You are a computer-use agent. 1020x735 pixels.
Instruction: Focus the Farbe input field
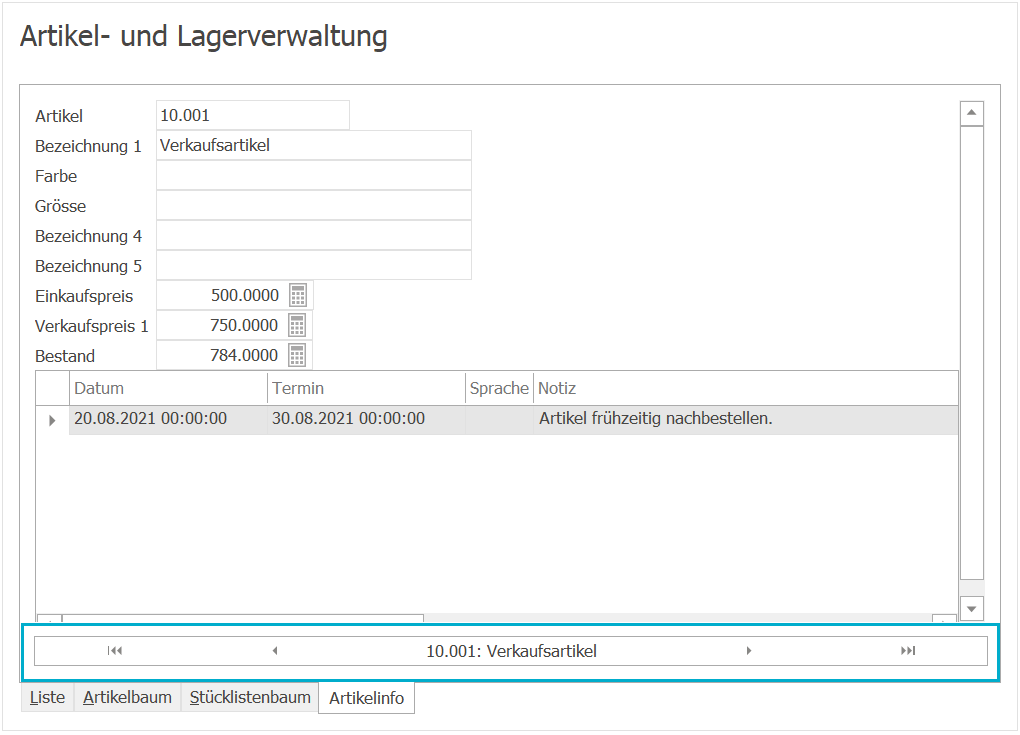coord(314,176)
